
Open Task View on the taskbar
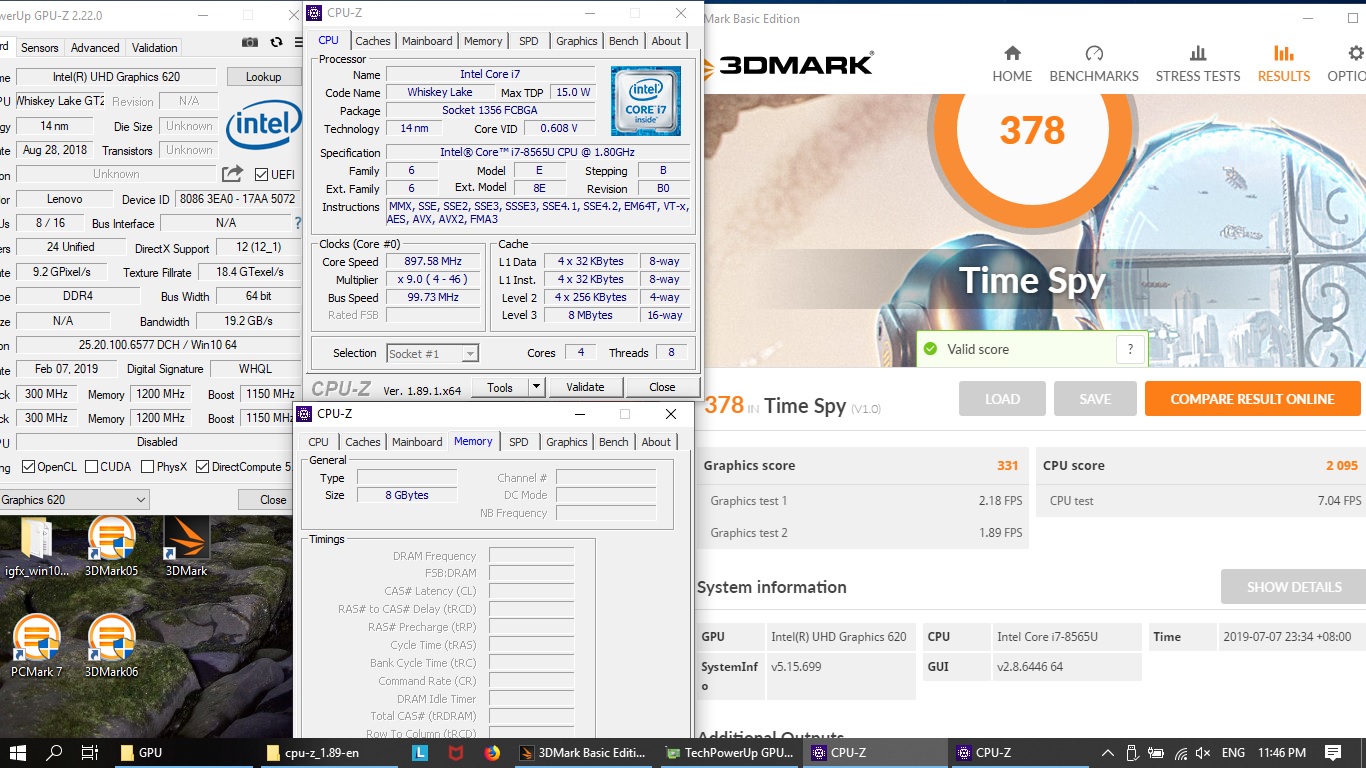pos(89,753)
